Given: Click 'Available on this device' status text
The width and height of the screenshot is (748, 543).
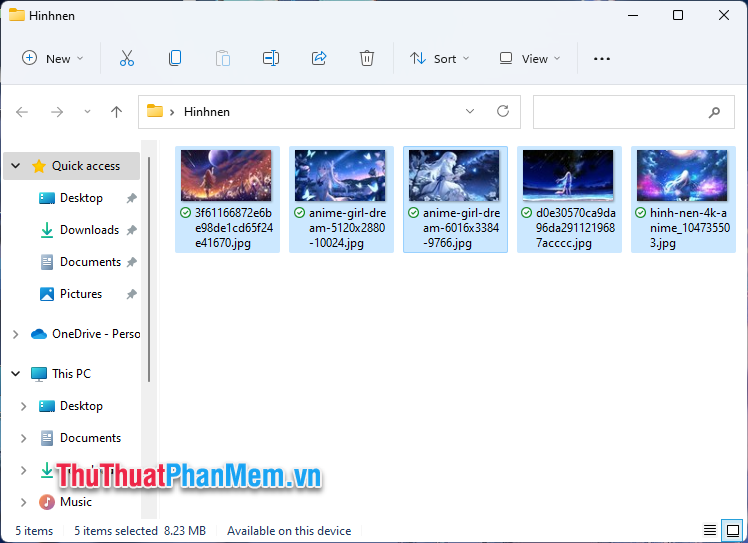Looking at the screenshot, I should click(x=289, y=531).
